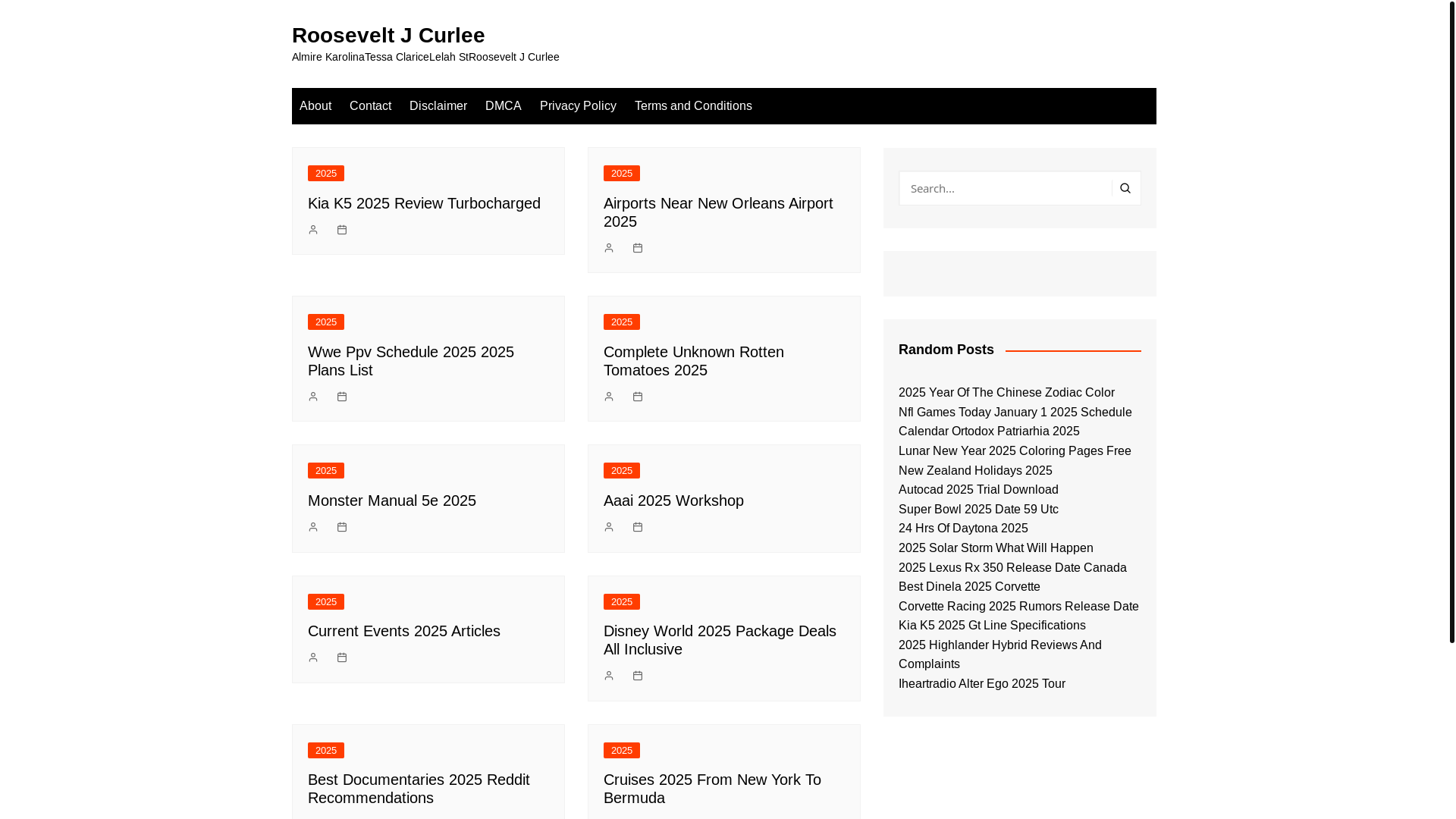
Task: Open Complete Unknown Rotten Tomatoes 2025 post
Action: [x=694, y=361]
